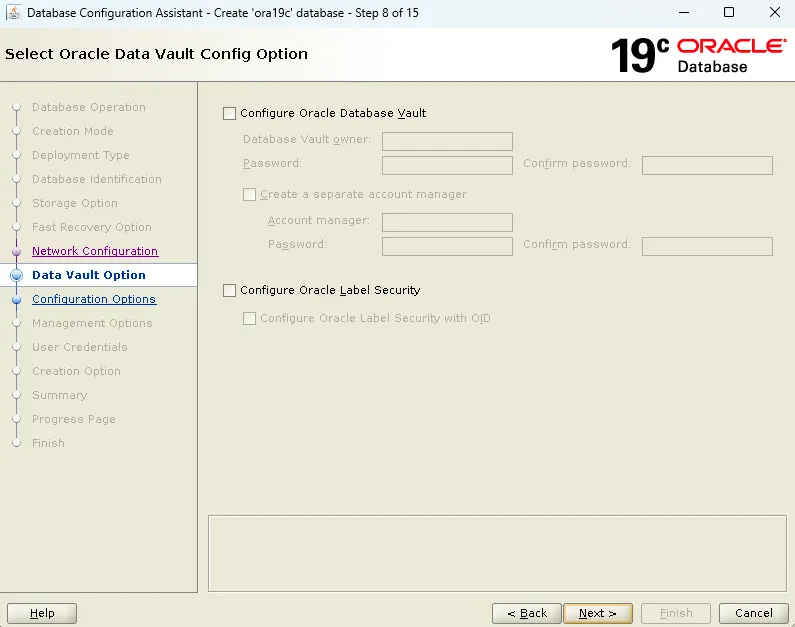Viewport: 795px width, 627px height.
Task: Click the Deployment Type step label
Action: point(81,155)
